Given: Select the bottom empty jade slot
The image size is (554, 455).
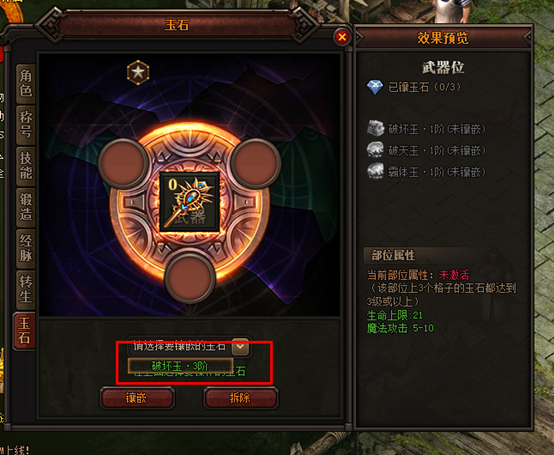Looking at the screenshot, I should [190, 278].
